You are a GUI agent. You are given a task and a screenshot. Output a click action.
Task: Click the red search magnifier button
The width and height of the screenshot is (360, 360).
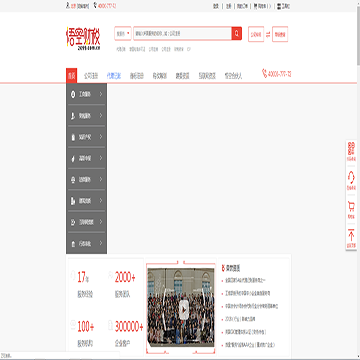click(237, 33)
